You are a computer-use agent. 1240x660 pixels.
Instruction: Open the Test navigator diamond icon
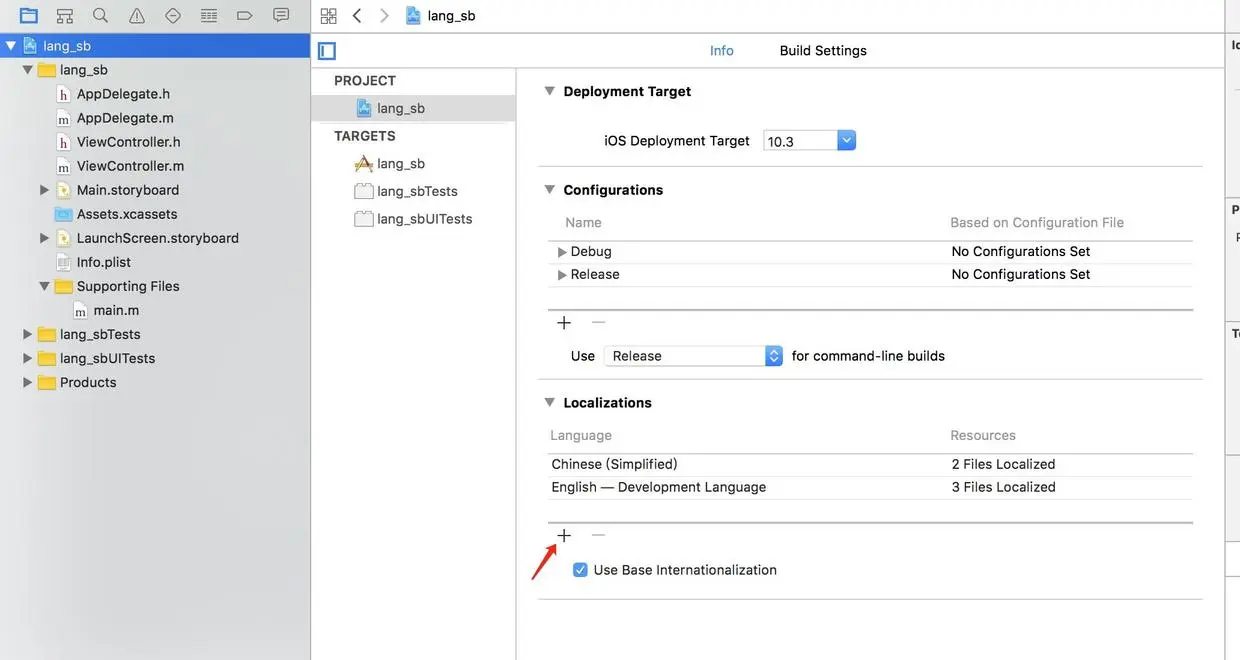(173, 15)
